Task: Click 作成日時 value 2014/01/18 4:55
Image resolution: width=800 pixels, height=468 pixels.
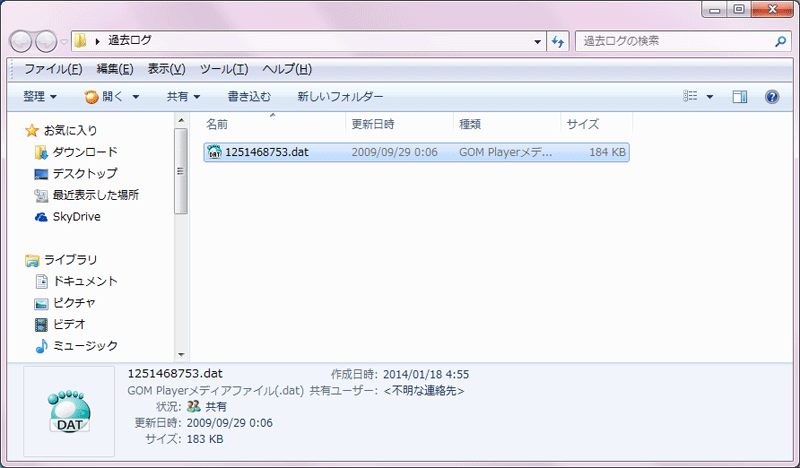Action: [x=426, y=375]
